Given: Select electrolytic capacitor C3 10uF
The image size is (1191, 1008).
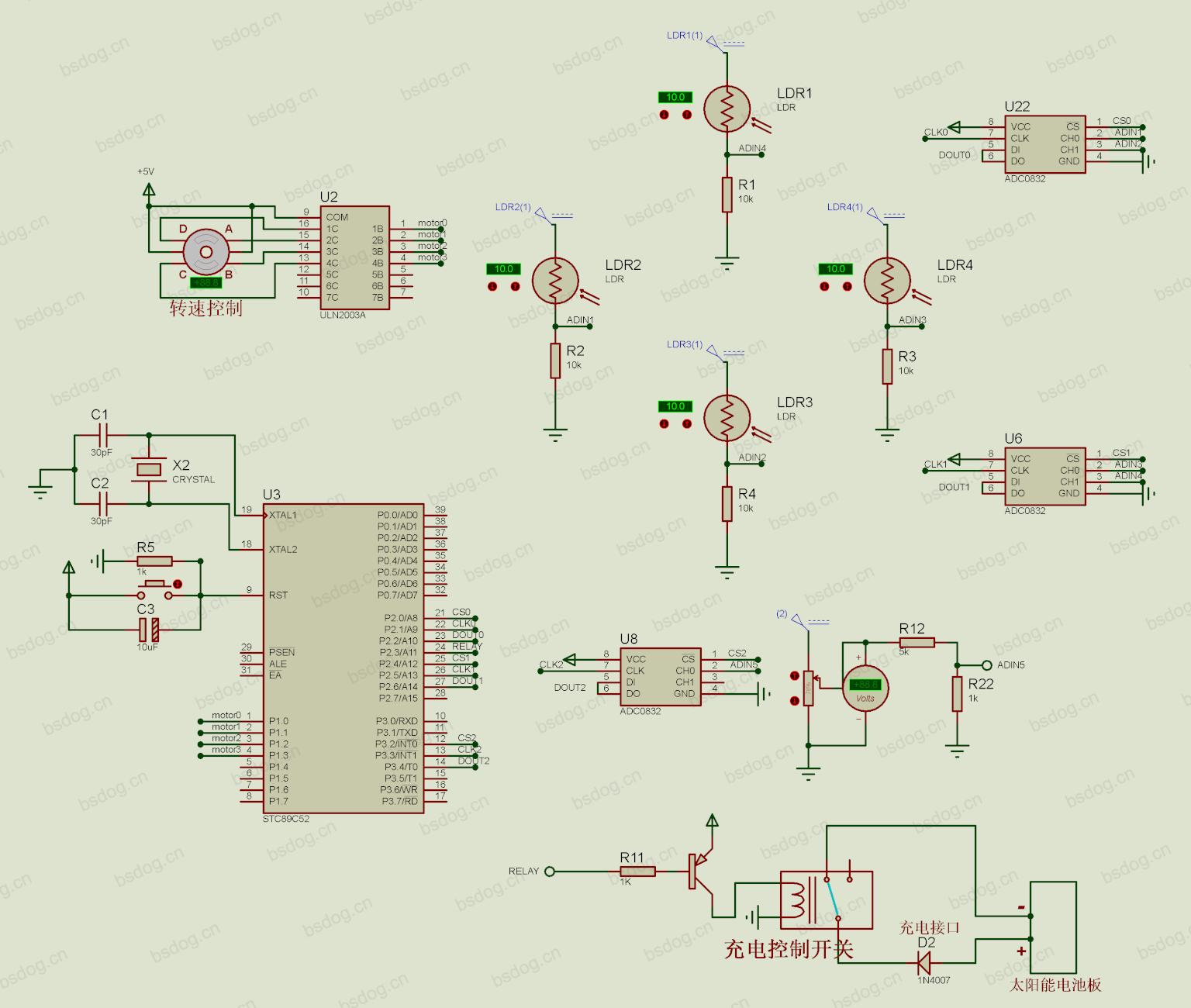Looking at the screenshot, I should 149,630.
